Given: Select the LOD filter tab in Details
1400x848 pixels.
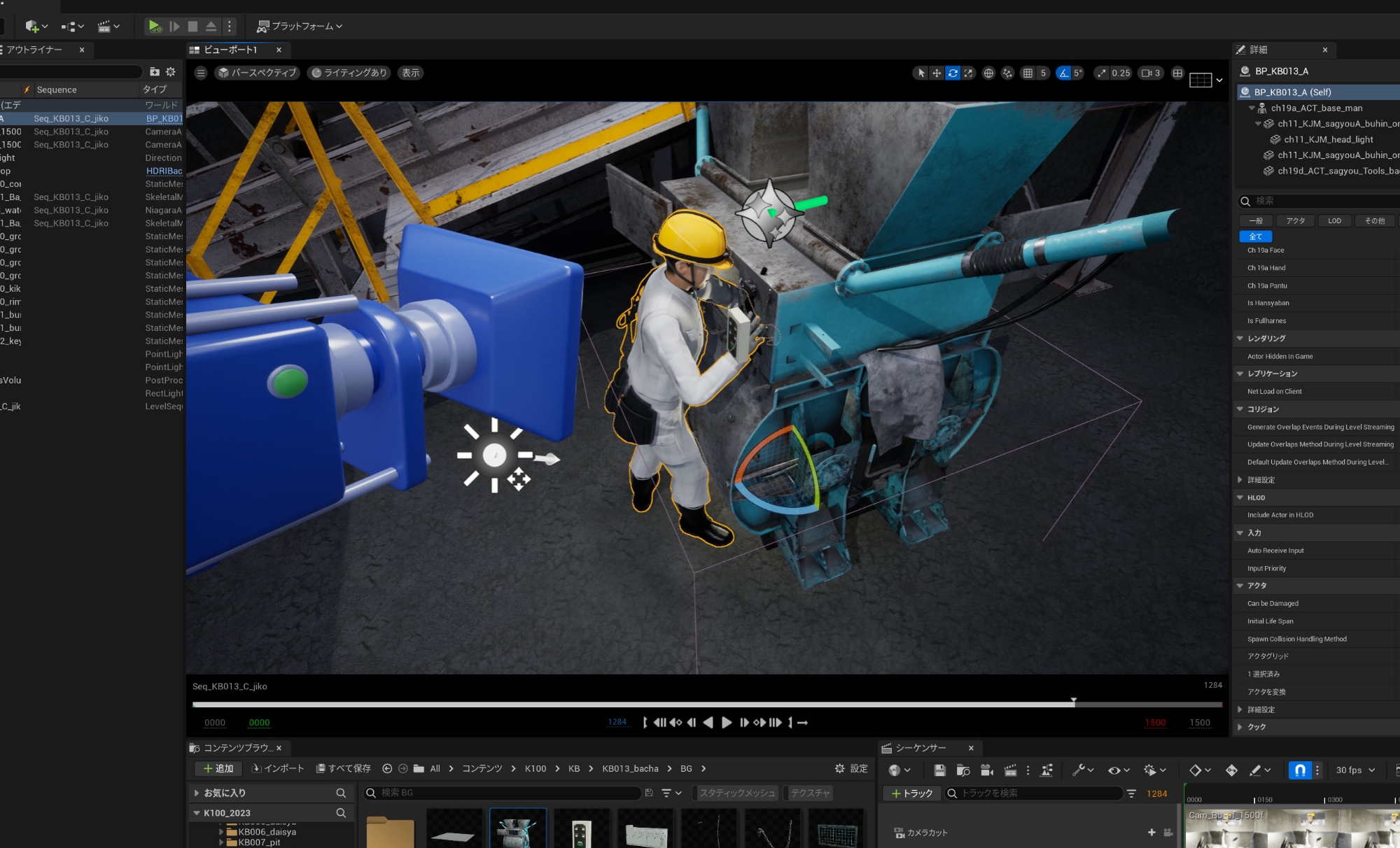Looking at the screenshot, I should click(x=1334, y=221).
